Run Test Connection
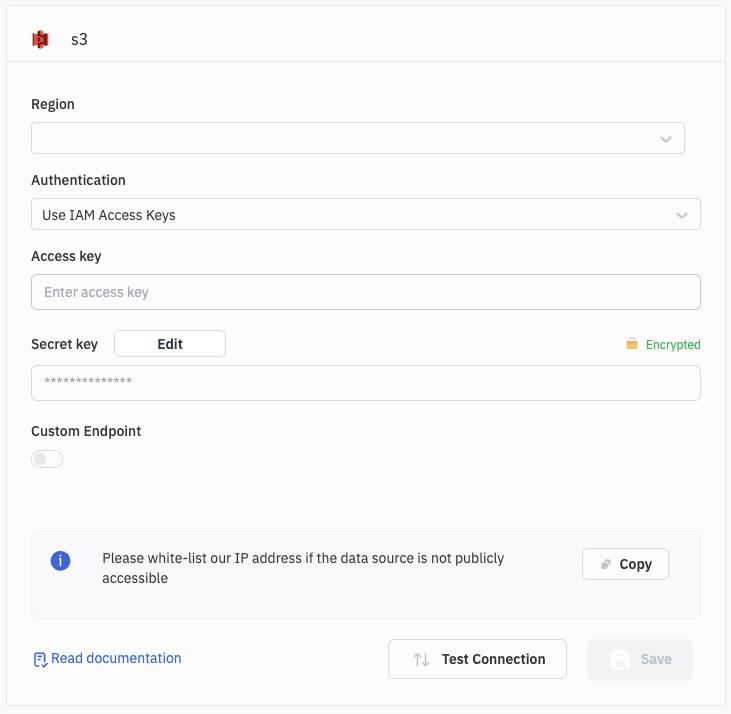This screenshot has height=714, width=731. pos(478,660)
